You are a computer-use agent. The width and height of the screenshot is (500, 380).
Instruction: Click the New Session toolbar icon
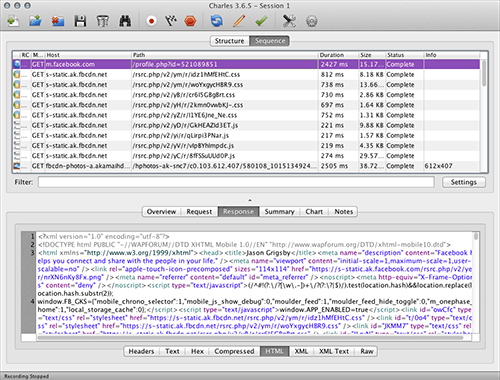pyautogui.click(x=13, y=21)
